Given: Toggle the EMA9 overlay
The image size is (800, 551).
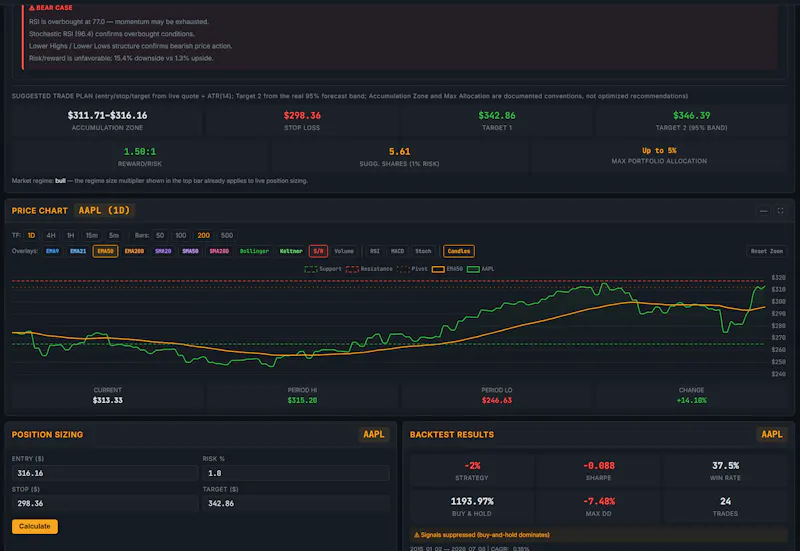Looking at the screenshot, I should coord(53,251).
